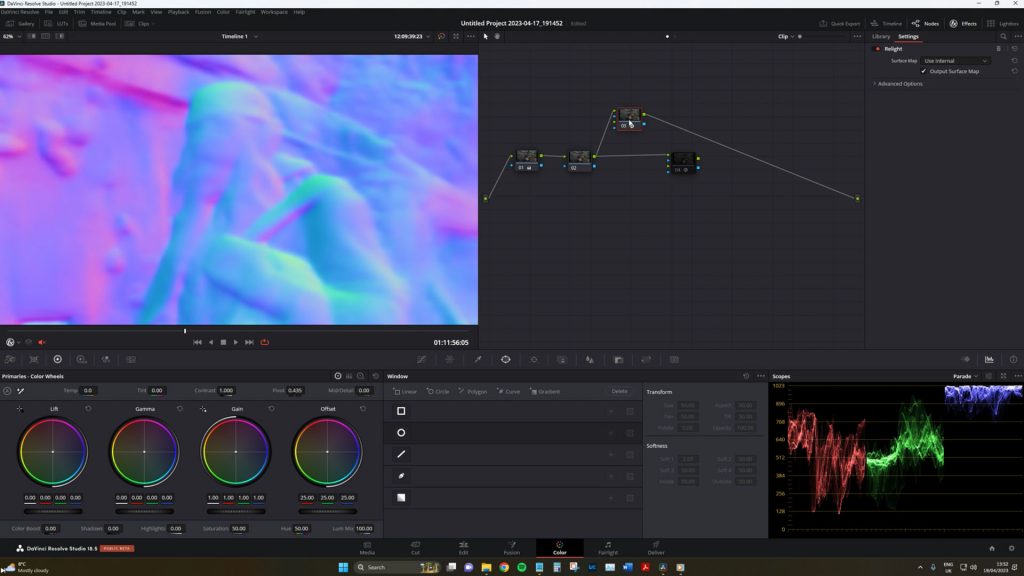
Task: Reset the Lift color wheel
Action: pyautogui.click(x=88, y=409)
